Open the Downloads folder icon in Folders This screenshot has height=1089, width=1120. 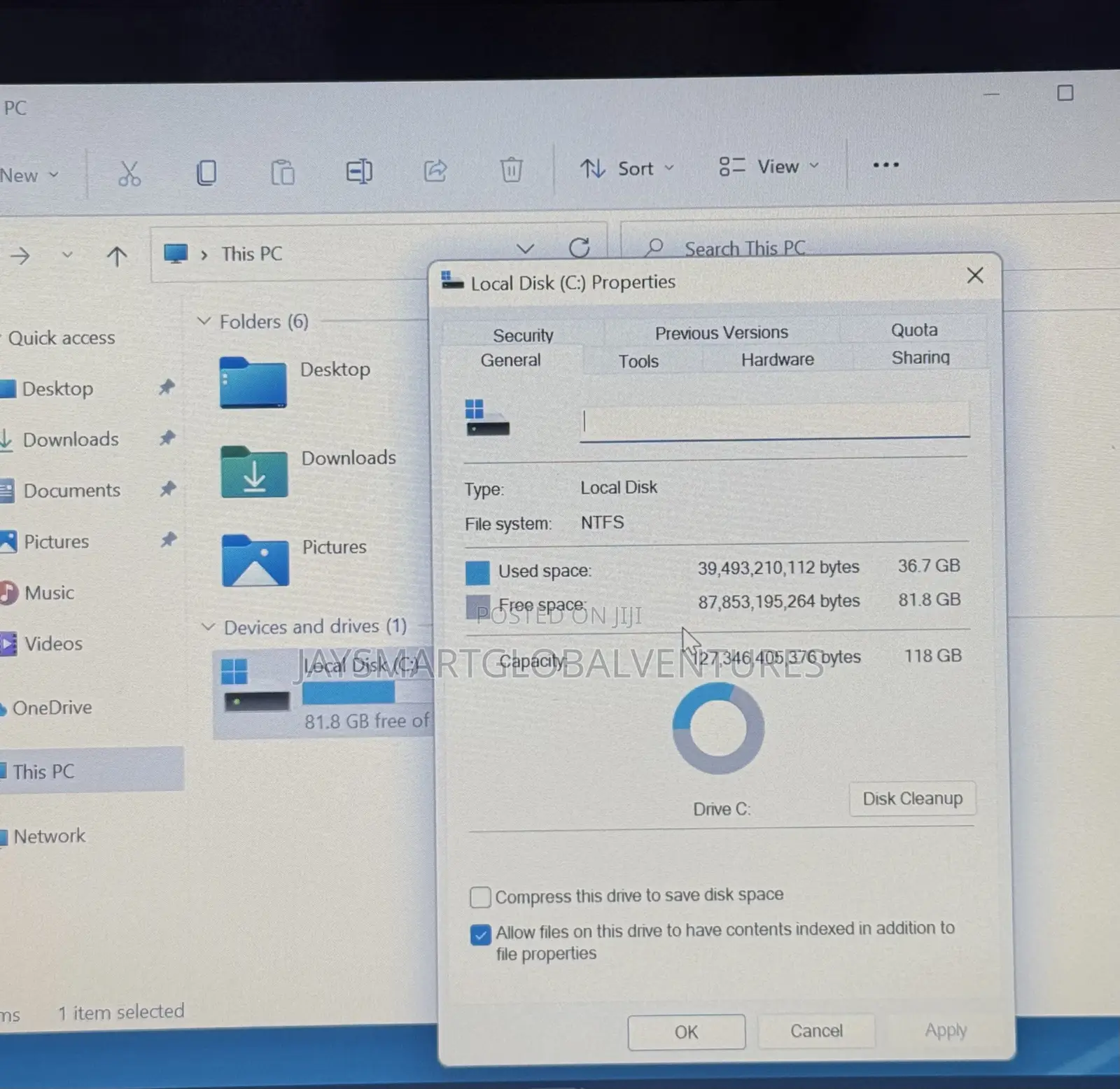(x=254, y=472)
